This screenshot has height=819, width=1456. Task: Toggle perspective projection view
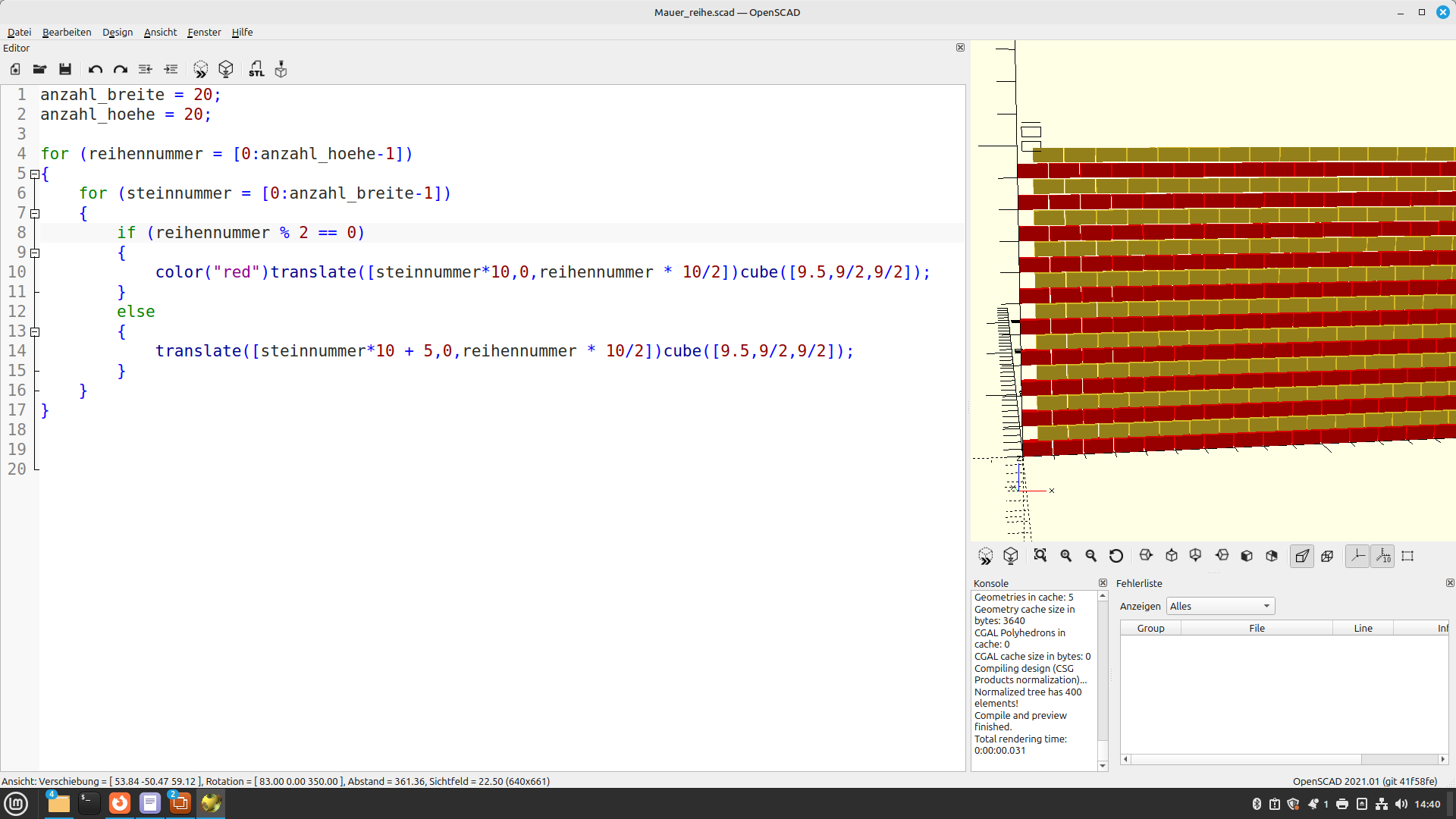coord(1302,556)
